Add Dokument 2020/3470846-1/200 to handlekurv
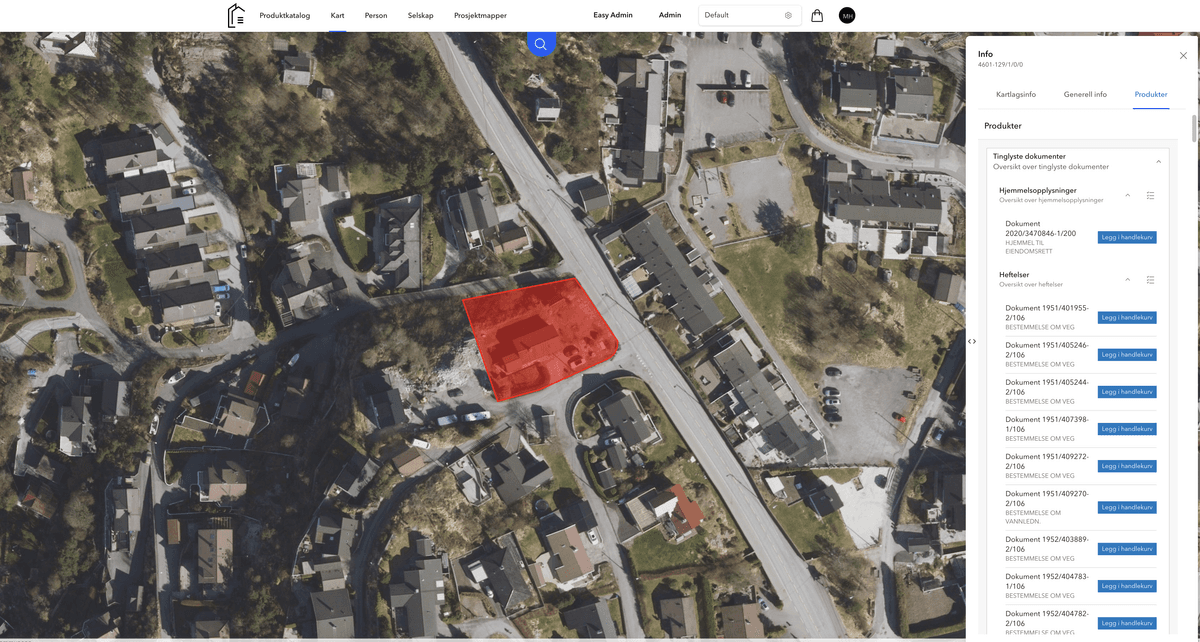The image size is (1200, 642). coord(1127,237)
